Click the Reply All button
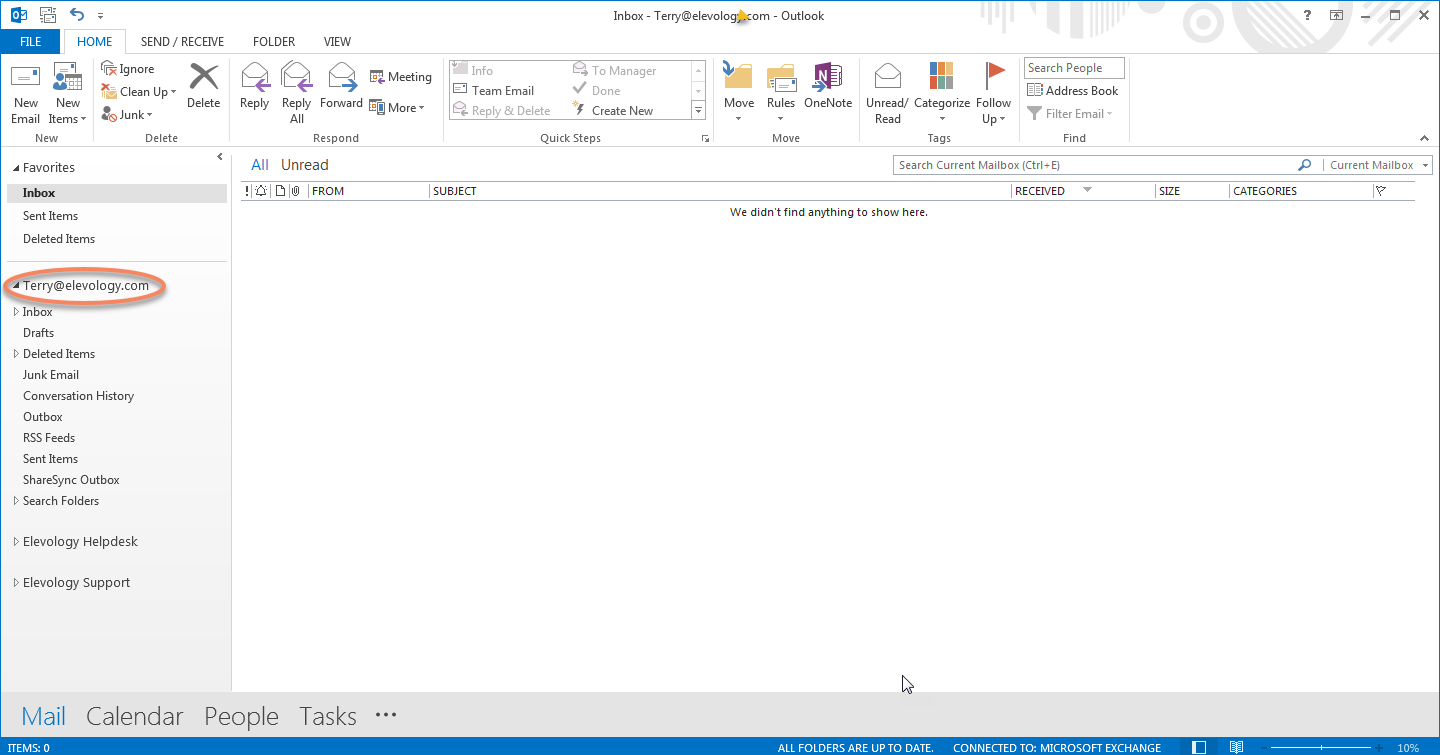Screen dimensions: 1440x755 (x=297, y=93)
